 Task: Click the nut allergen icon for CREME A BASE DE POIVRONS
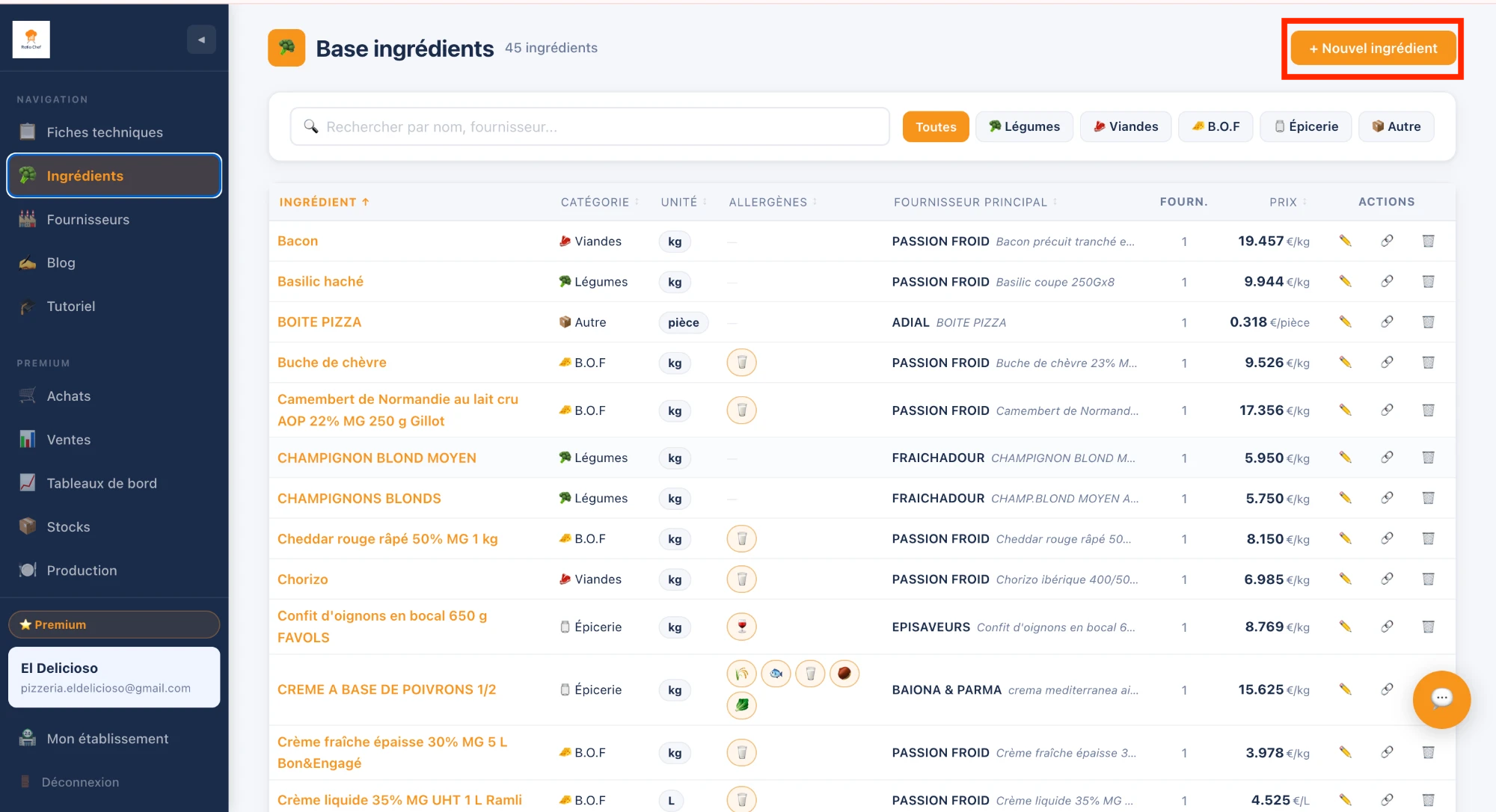(x=844, y=674)
